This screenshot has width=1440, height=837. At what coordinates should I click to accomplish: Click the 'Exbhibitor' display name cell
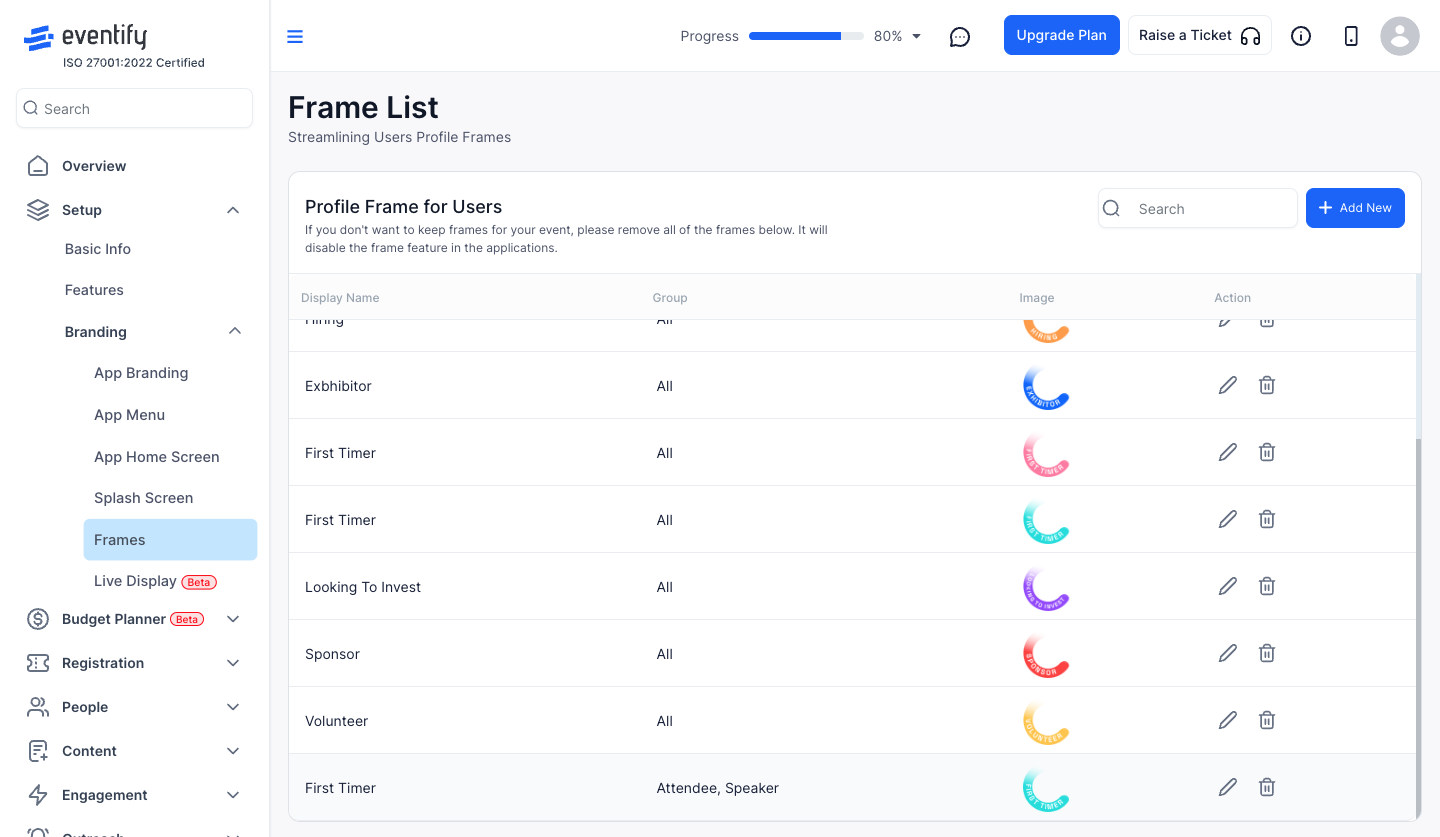(338, 386)
